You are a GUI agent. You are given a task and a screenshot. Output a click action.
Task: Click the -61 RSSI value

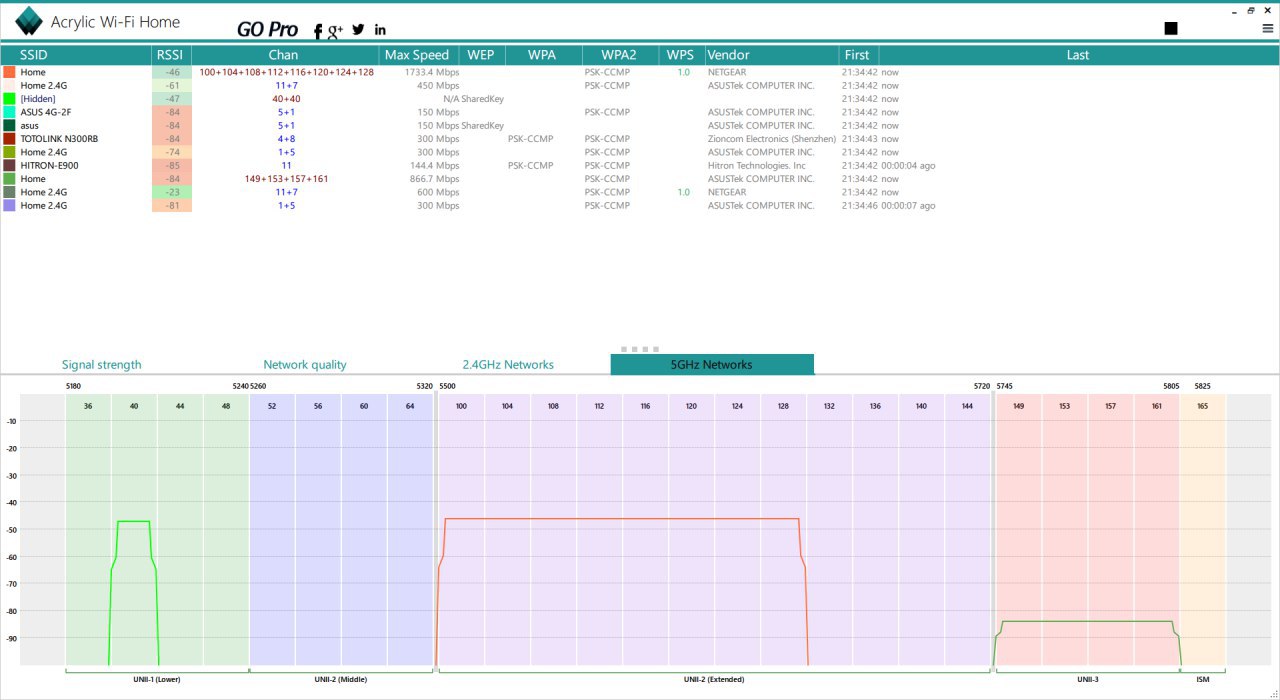172,85
